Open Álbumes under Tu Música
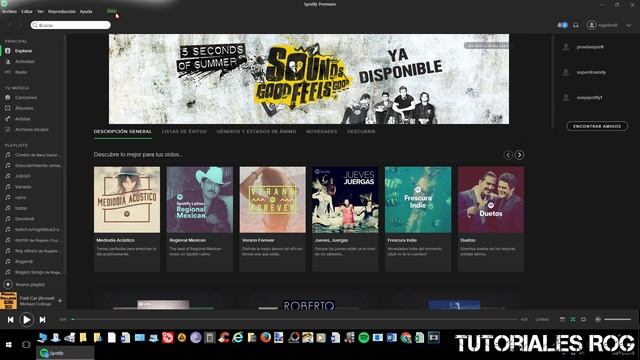The width and height of the screenshot is (640, 360). point(24,108)
